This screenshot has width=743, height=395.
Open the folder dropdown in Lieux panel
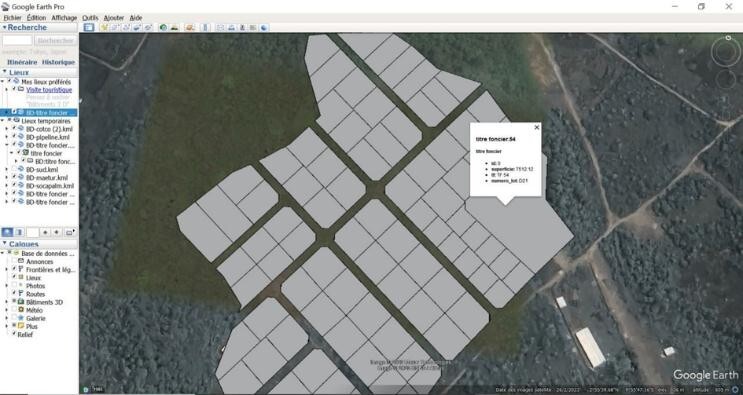pyautogui.click(x=70, y=232)
